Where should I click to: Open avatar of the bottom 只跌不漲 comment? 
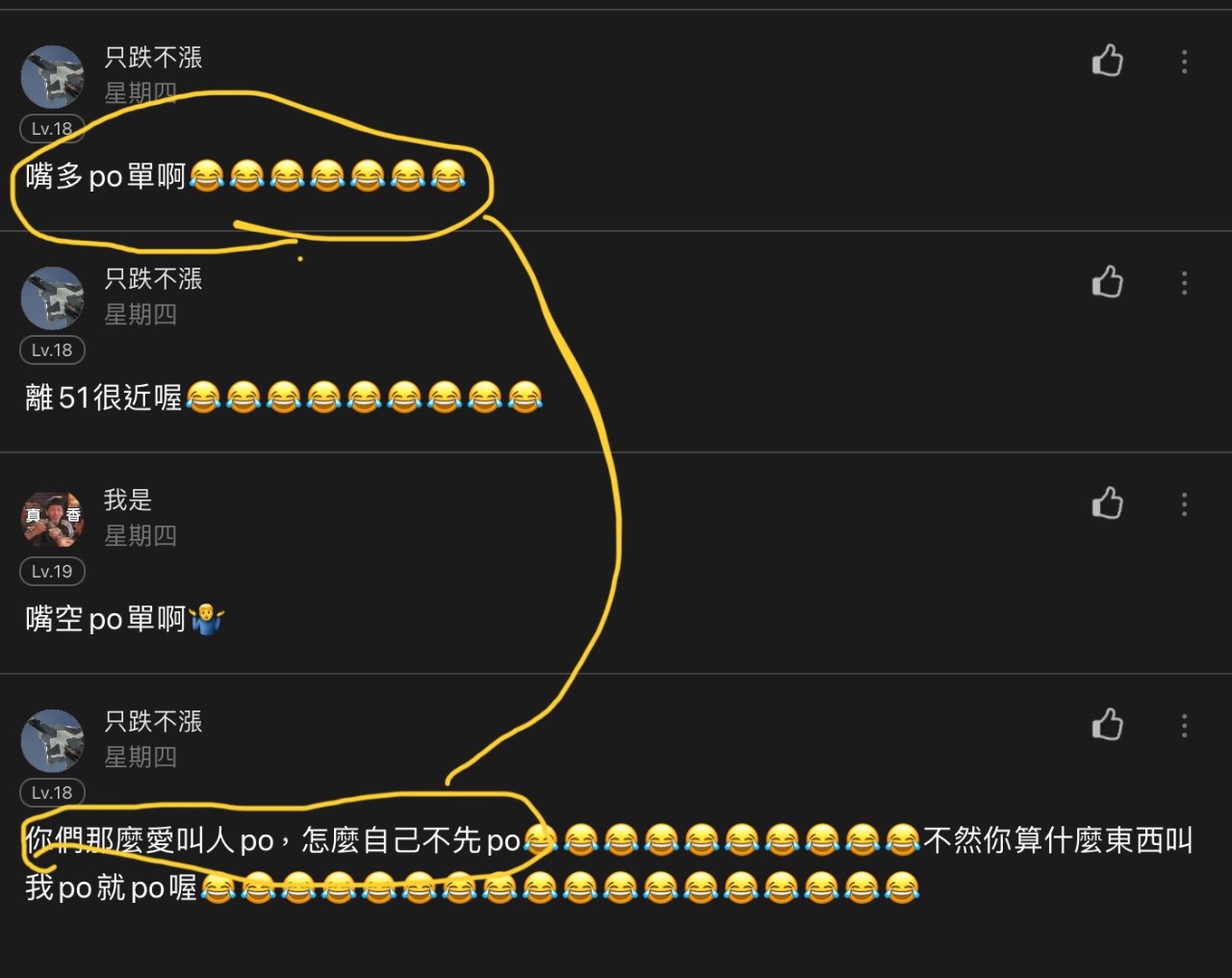point(53,741)
